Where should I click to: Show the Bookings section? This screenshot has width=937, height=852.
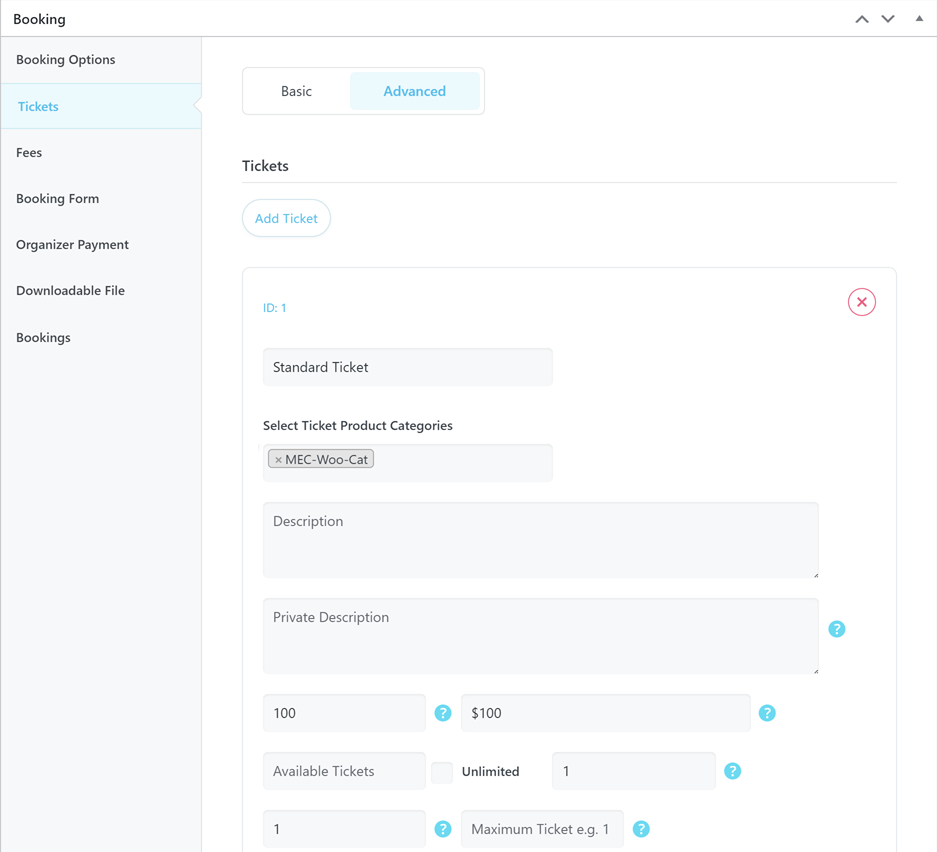[x=101, y=338]
